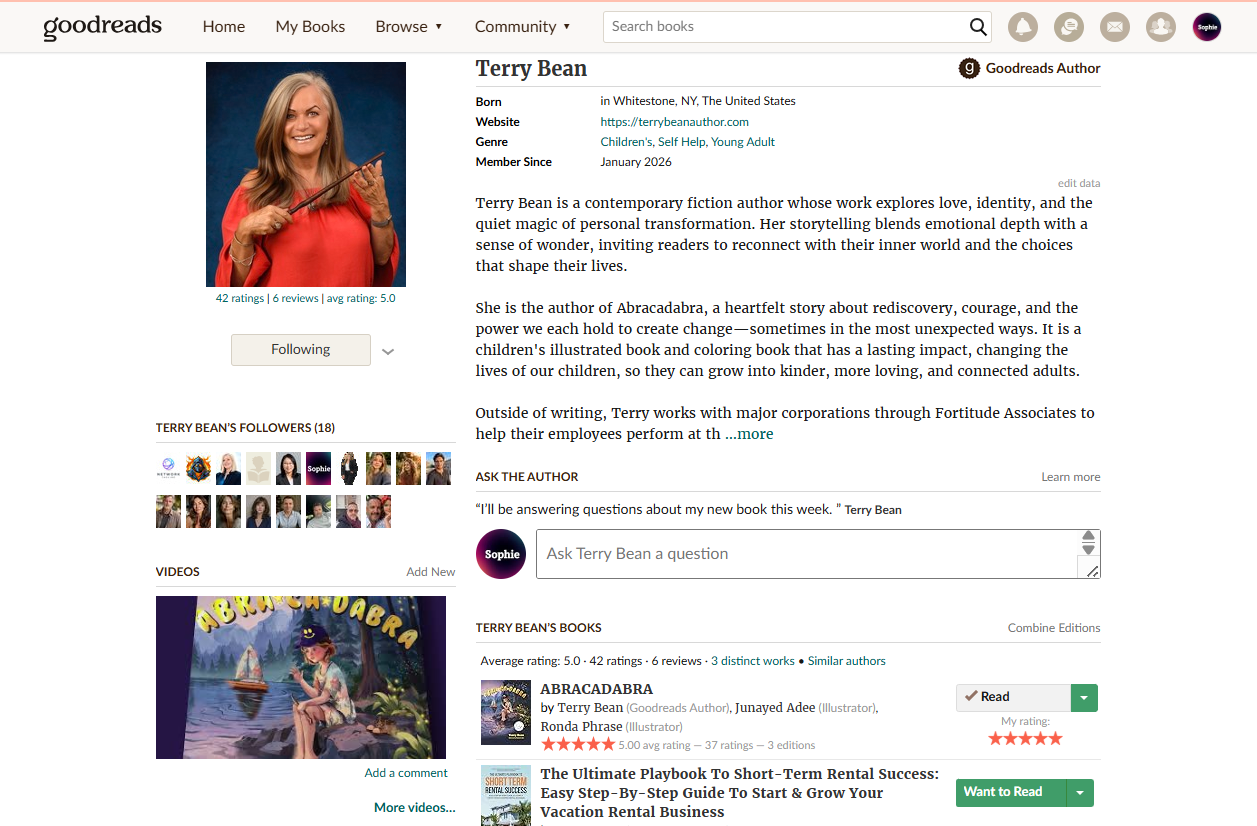Open the Want to Read dropdown arrow
Screen dimensions: 1257x826
click(1080, 793)
